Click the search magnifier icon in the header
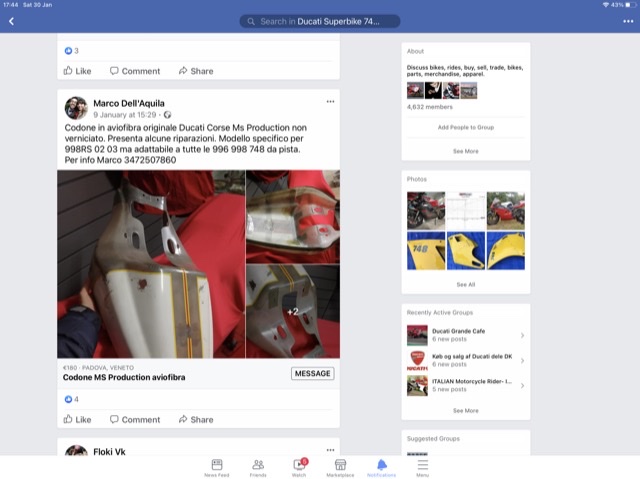This screenshot has width=640, height=479. pos(251,22)
